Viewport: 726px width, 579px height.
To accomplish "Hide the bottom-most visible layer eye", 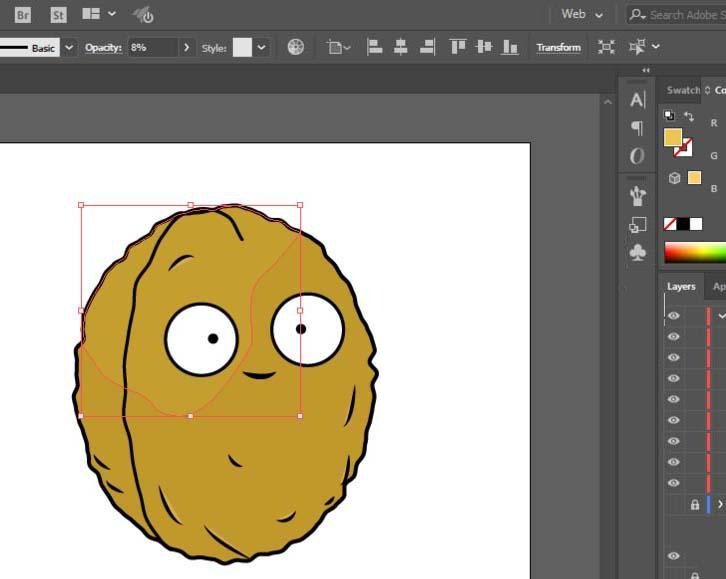I will coord(673,556).
